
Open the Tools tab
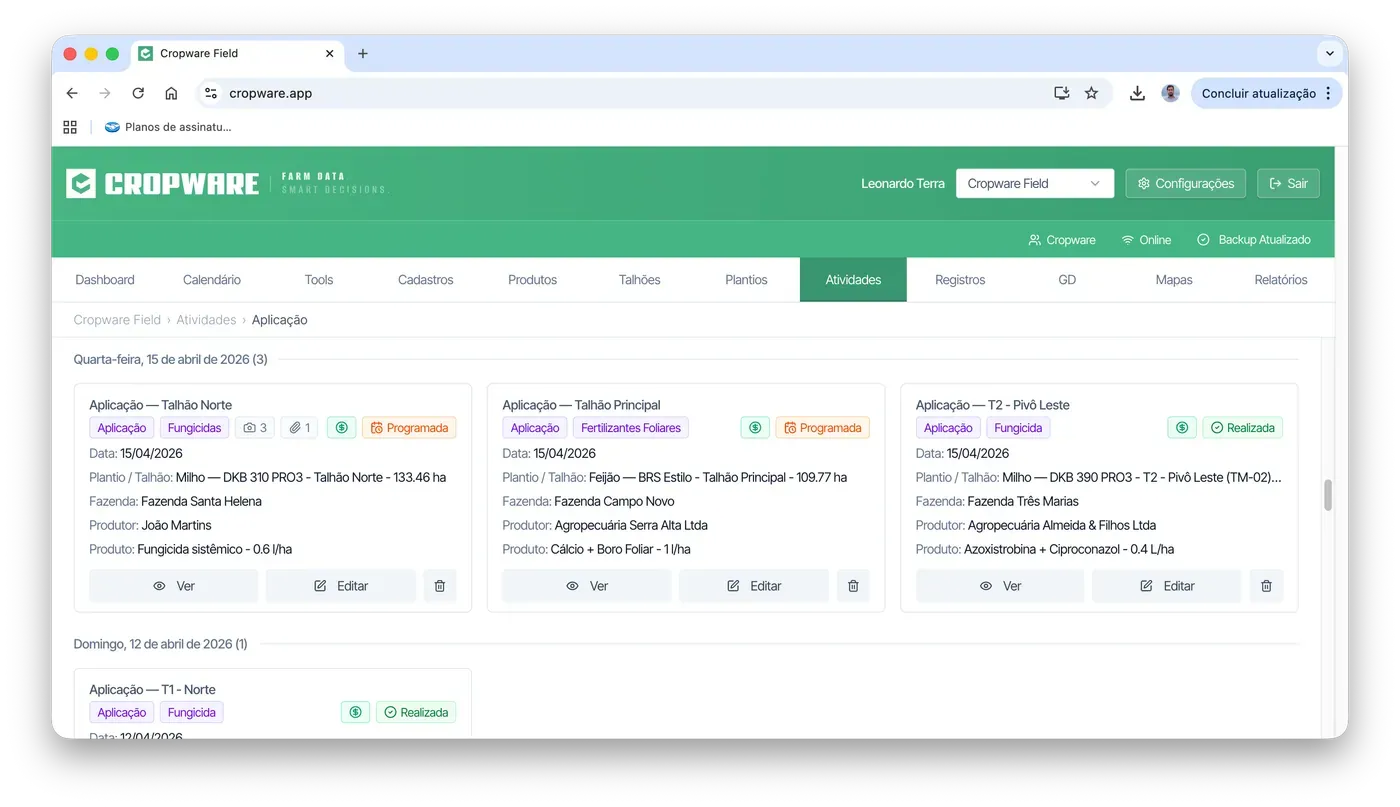coord(319,280)
